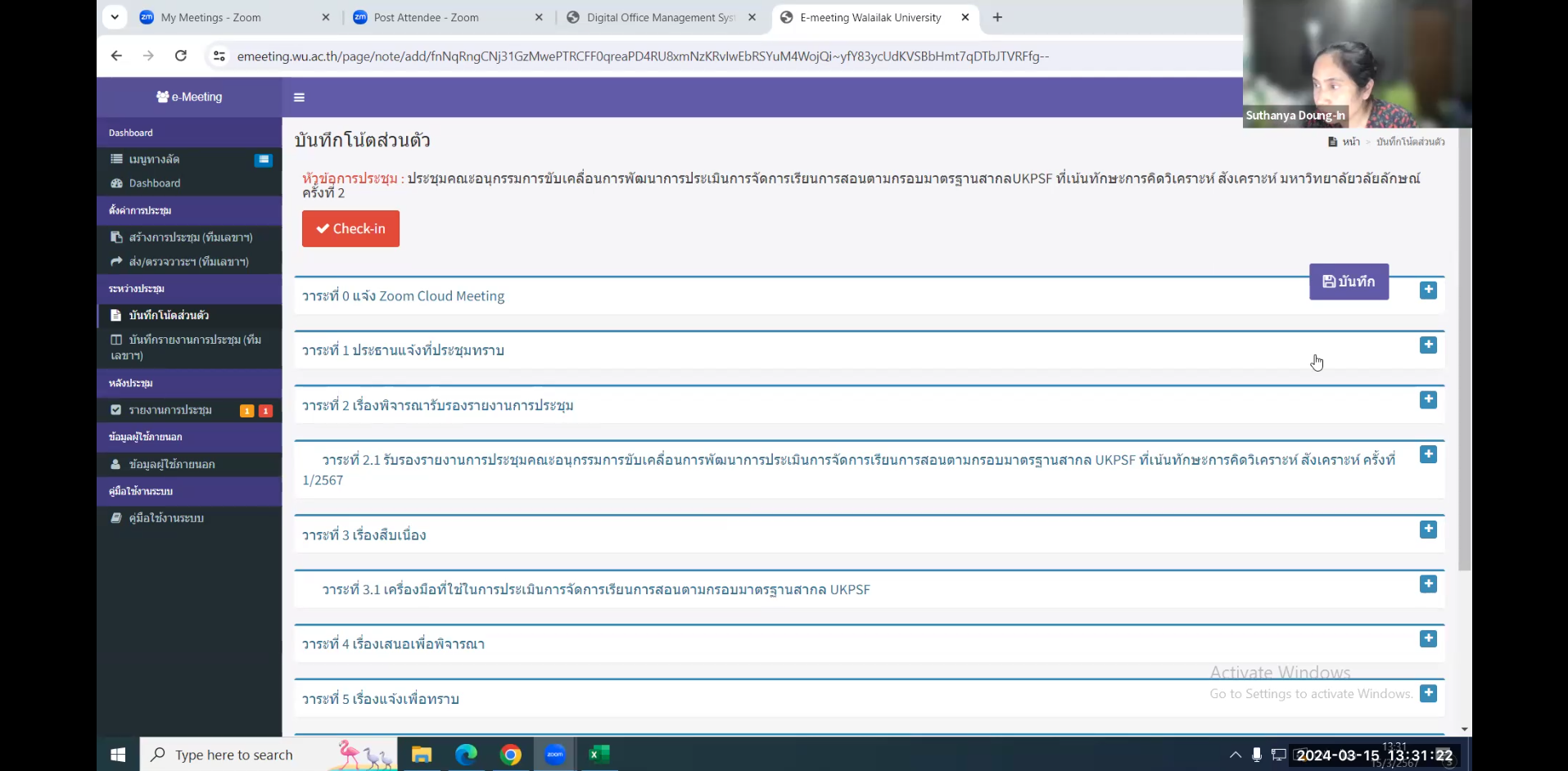Image resolution: width=1568 pixels, height=771 pixels.
Task: Open Excel from the Windows taskbar
Action: point(599,755)
